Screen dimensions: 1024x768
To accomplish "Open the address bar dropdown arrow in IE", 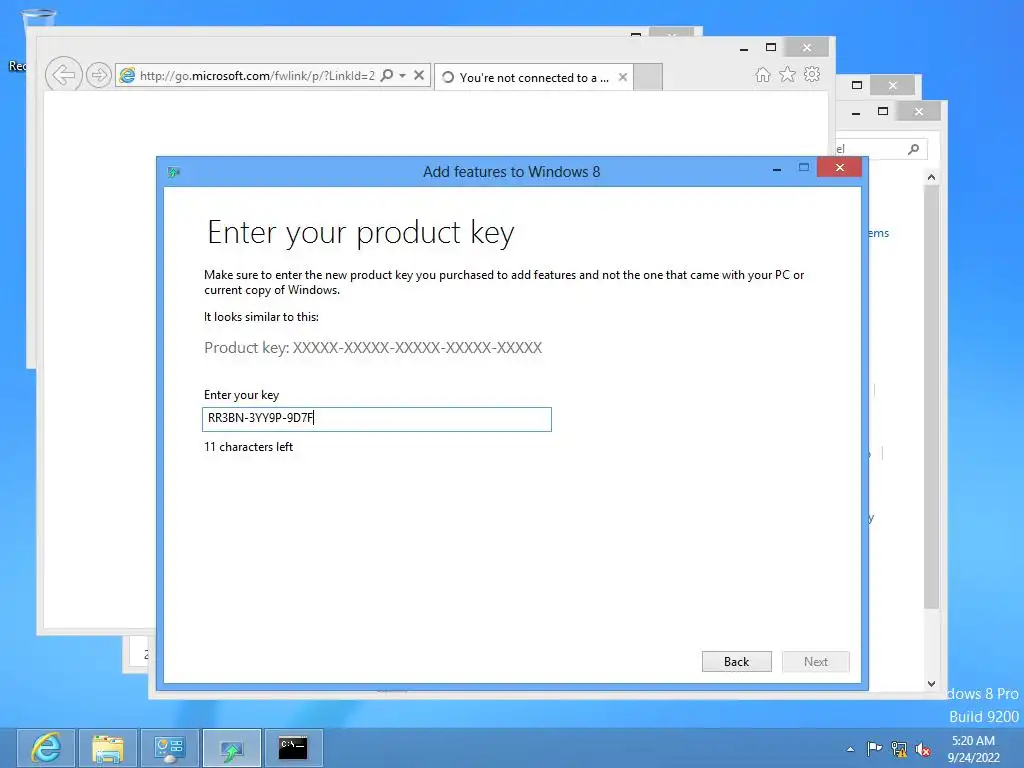I will (x=402, y=76).
